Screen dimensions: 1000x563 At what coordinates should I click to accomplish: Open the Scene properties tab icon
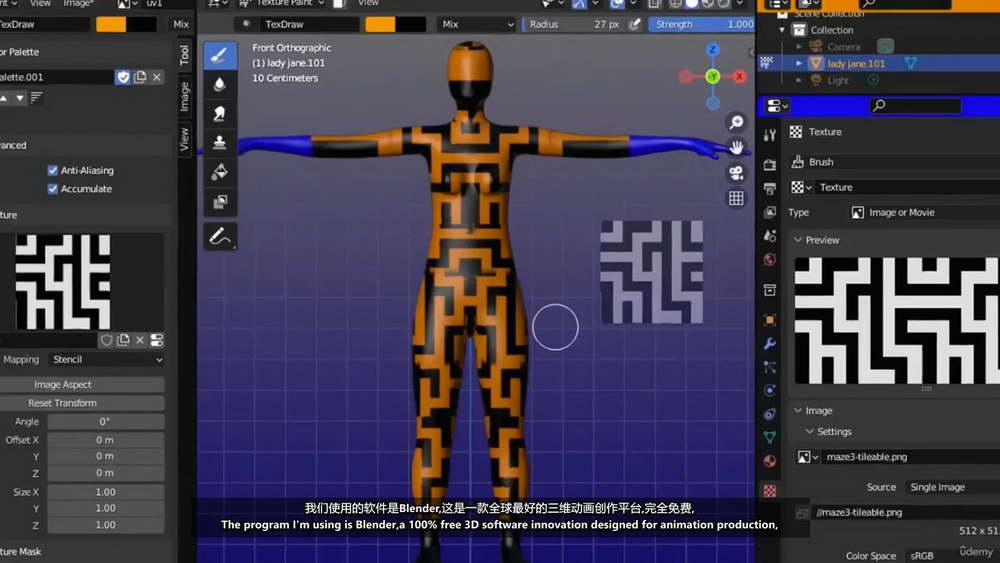770,235
